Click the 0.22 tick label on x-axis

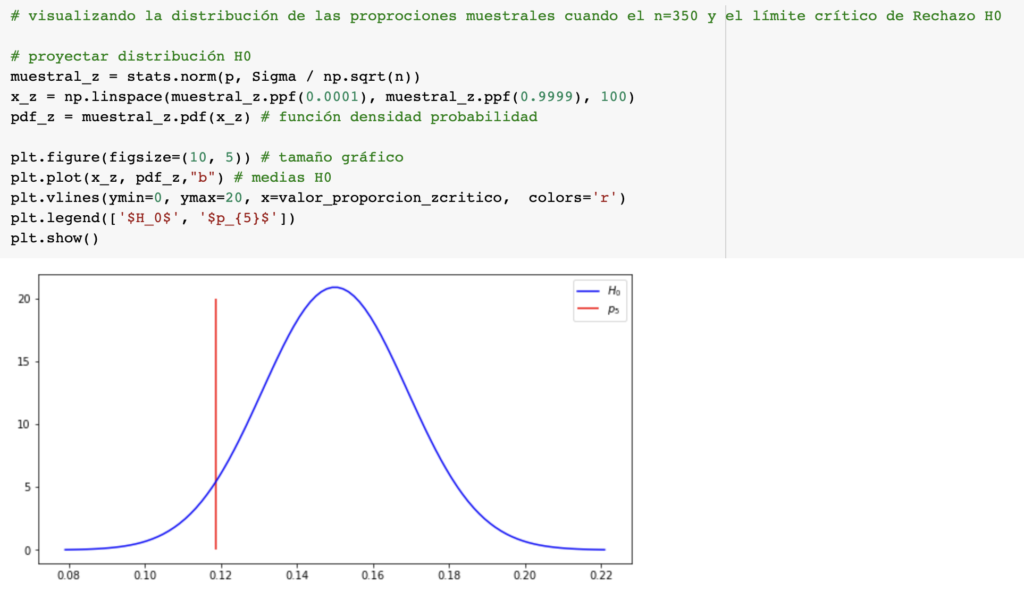601,575
